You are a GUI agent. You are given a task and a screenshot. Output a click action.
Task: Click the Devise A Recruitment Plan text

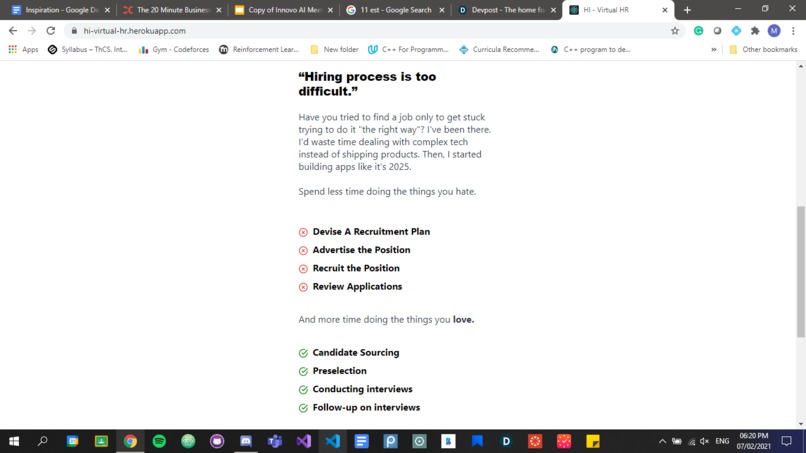[371, 232]
